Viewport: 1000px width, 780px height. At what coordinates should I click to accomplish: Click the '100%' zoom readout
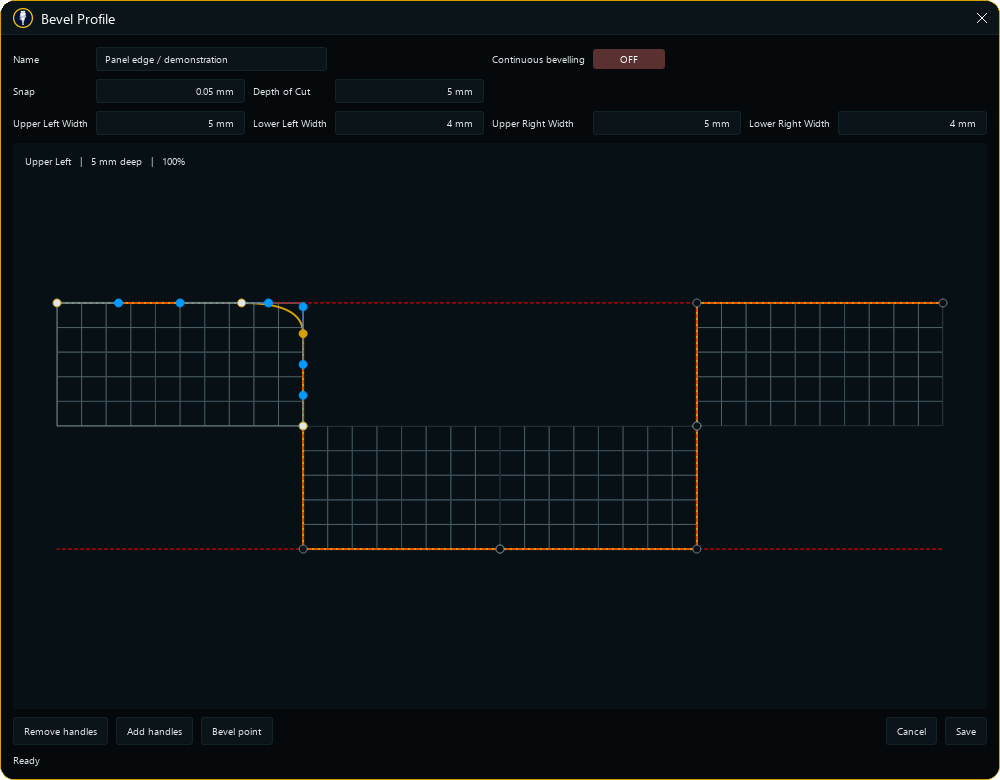[x=173, y=162]
